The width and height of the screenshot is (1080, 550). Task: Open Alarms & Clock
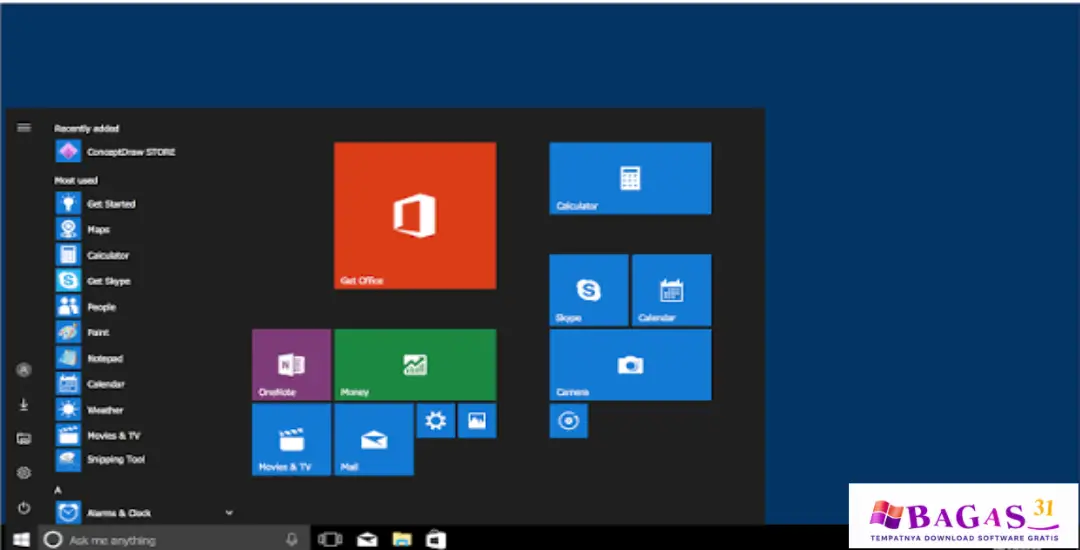pos(103,513)
